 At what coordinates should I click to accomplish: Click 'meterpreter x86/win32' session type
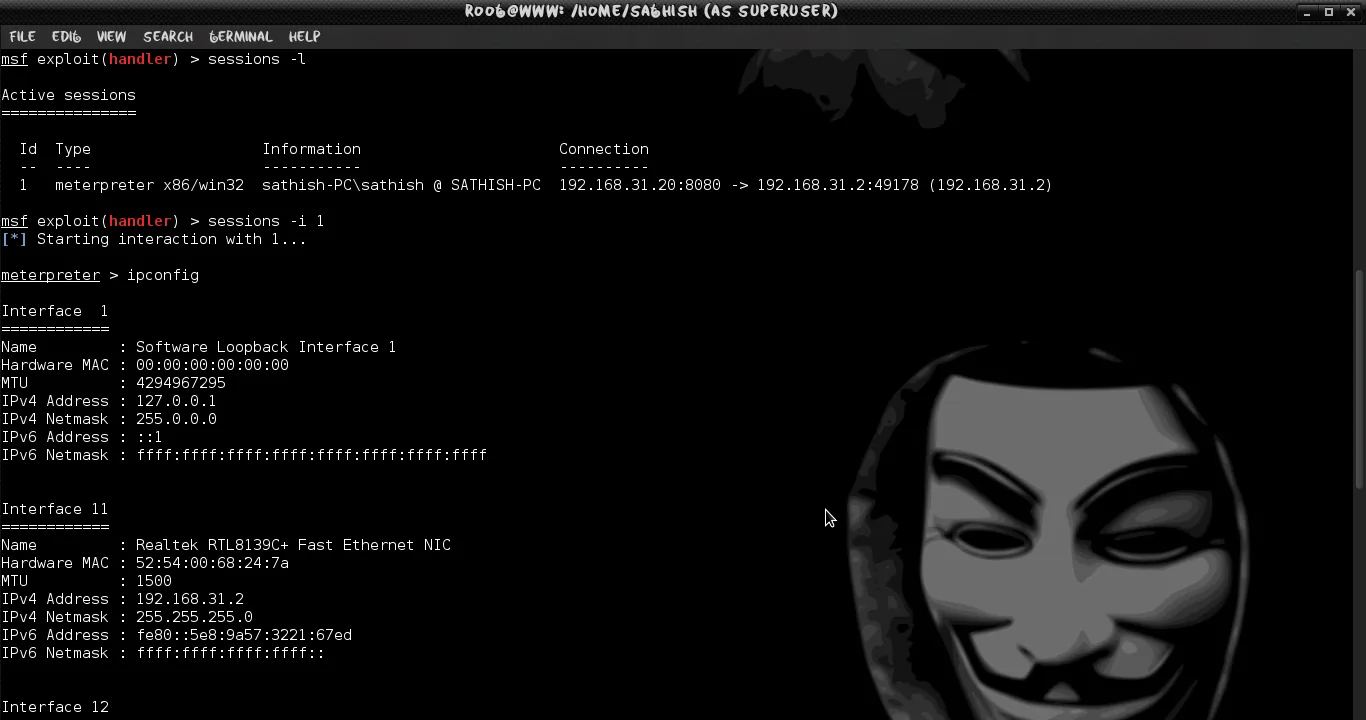pos(149,185)
